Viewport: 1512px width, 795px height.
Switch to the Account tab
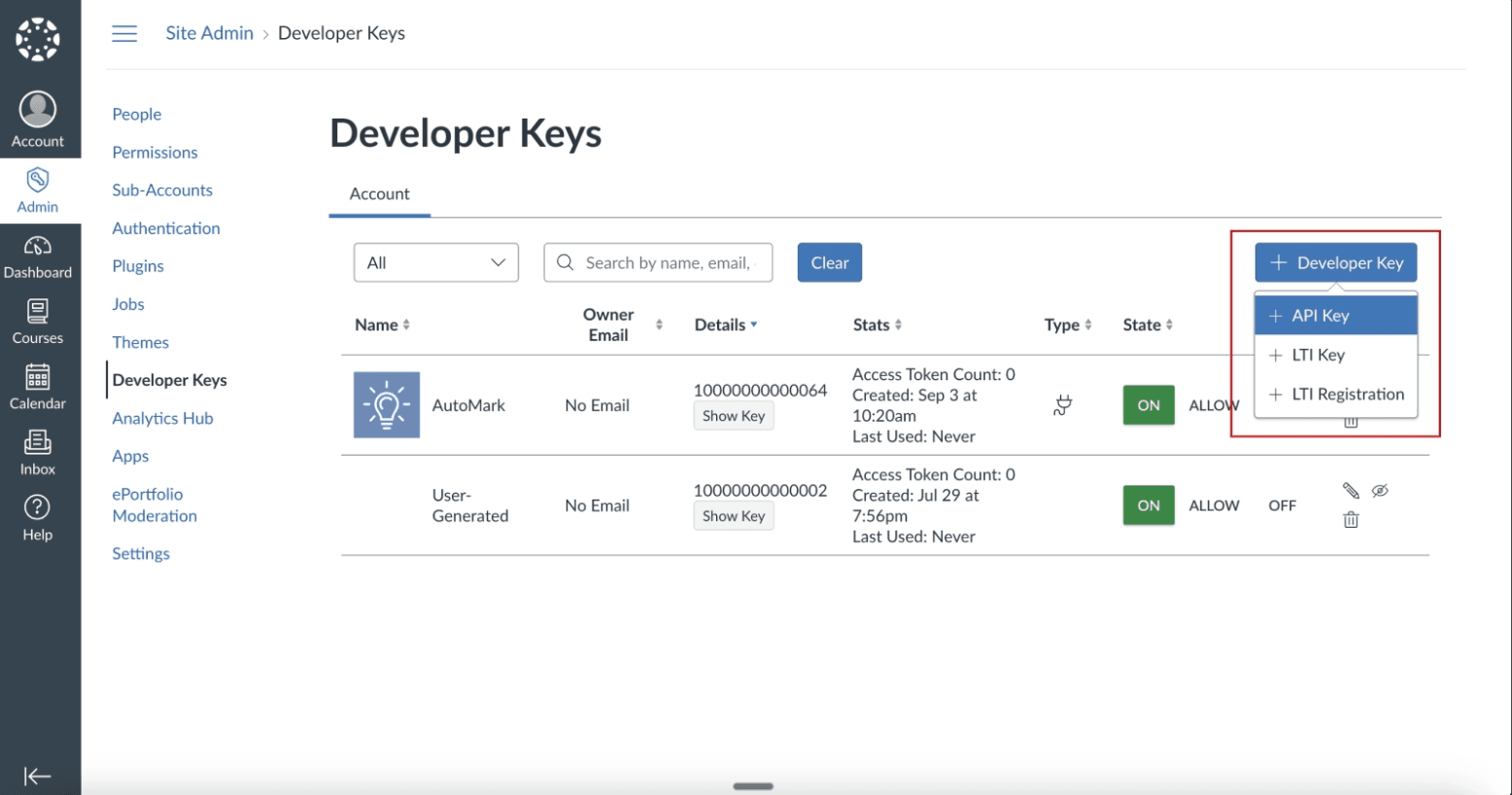[379, 193]
